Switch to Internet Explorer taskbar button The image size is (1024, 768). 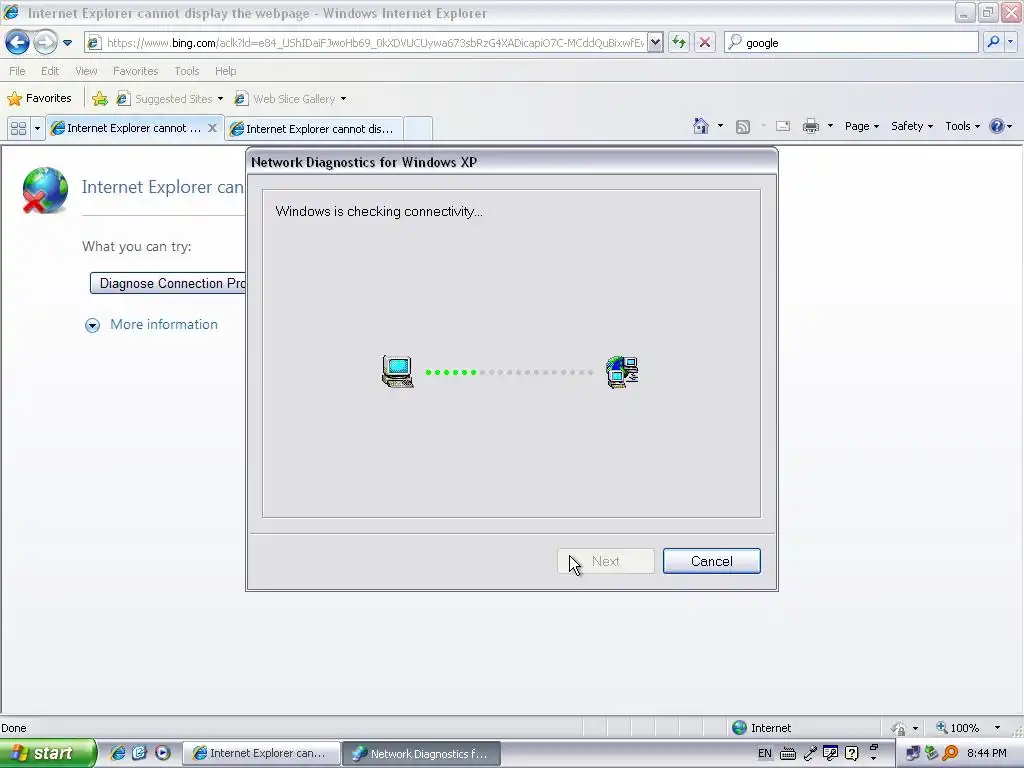click(x=261, y=754)
